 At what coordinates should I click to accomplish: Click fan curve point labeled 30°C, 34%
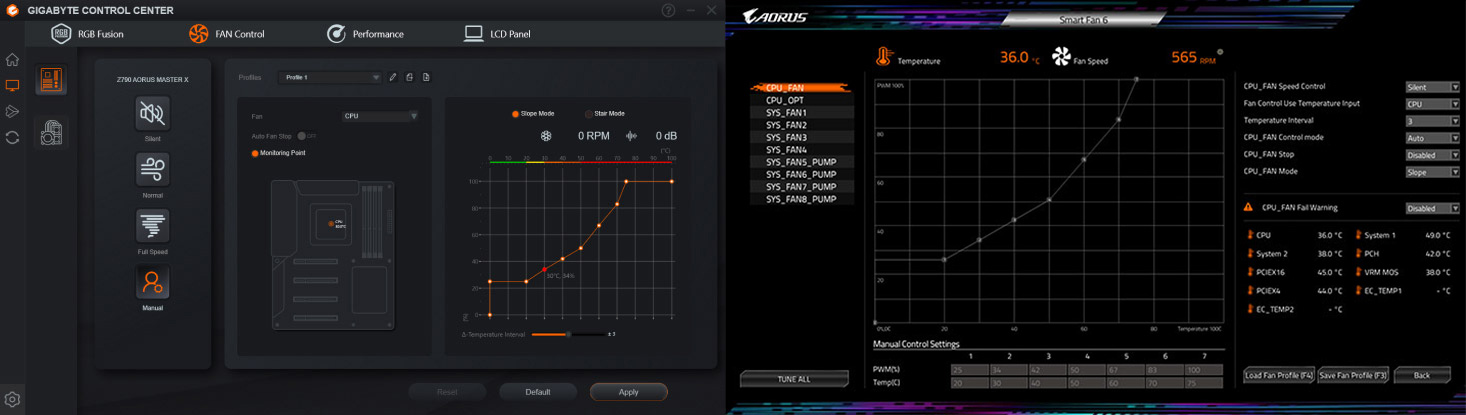tap(544, 269)
